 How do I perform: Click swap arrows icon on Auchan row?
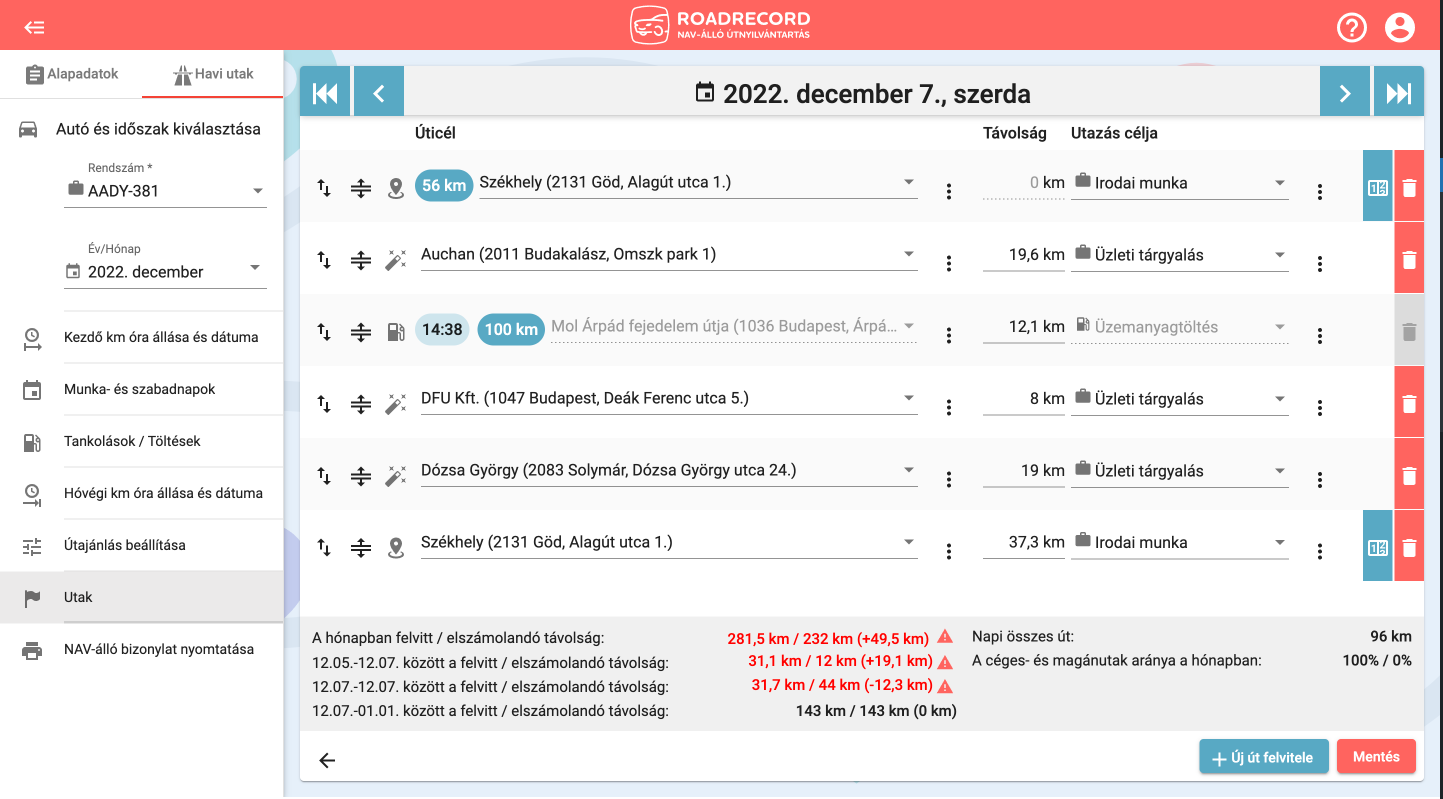coord(324,260)
